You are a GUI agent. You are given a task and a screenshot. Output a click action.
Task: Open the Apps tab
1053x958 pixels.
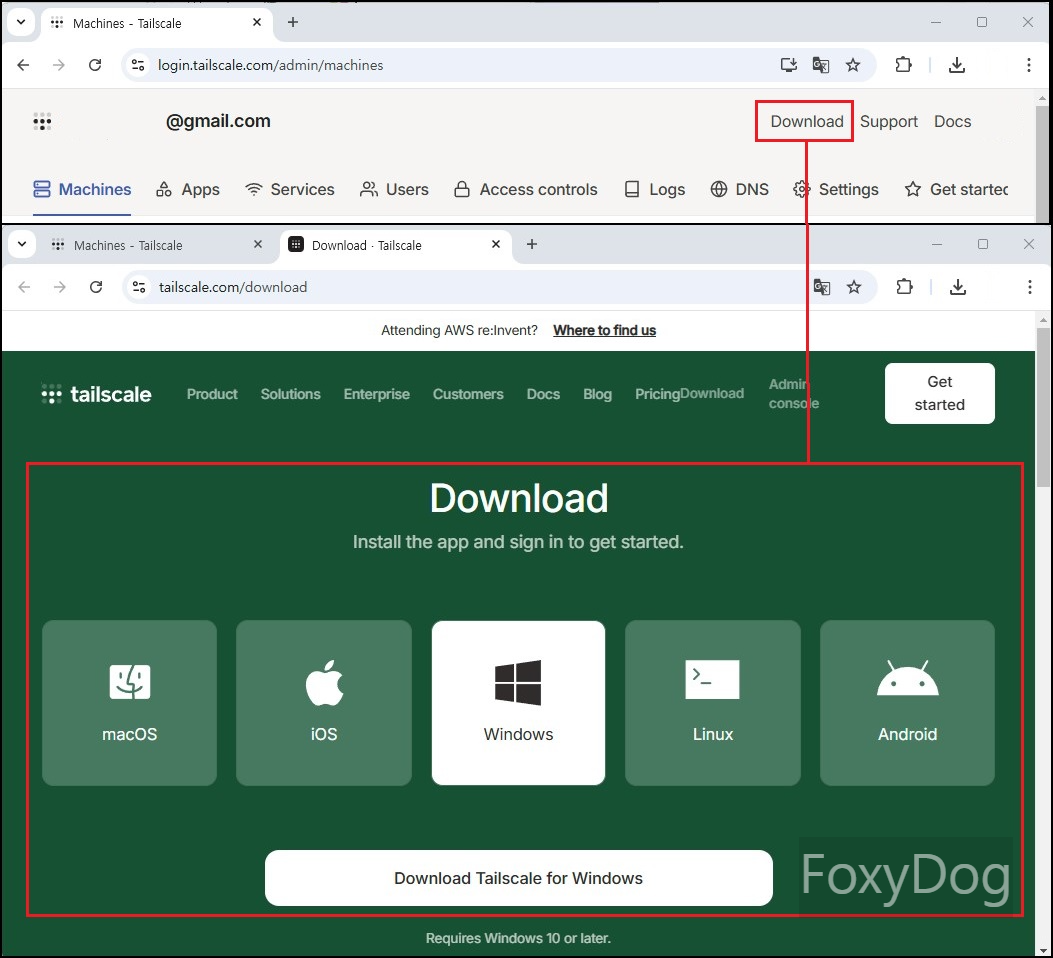click(x=187, y=189)
